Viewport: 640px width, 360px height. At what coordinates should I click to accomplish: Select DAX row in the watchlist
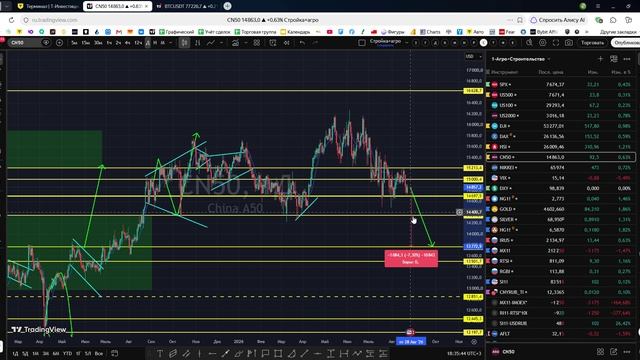pyautogui.click(x=561, y=136)
